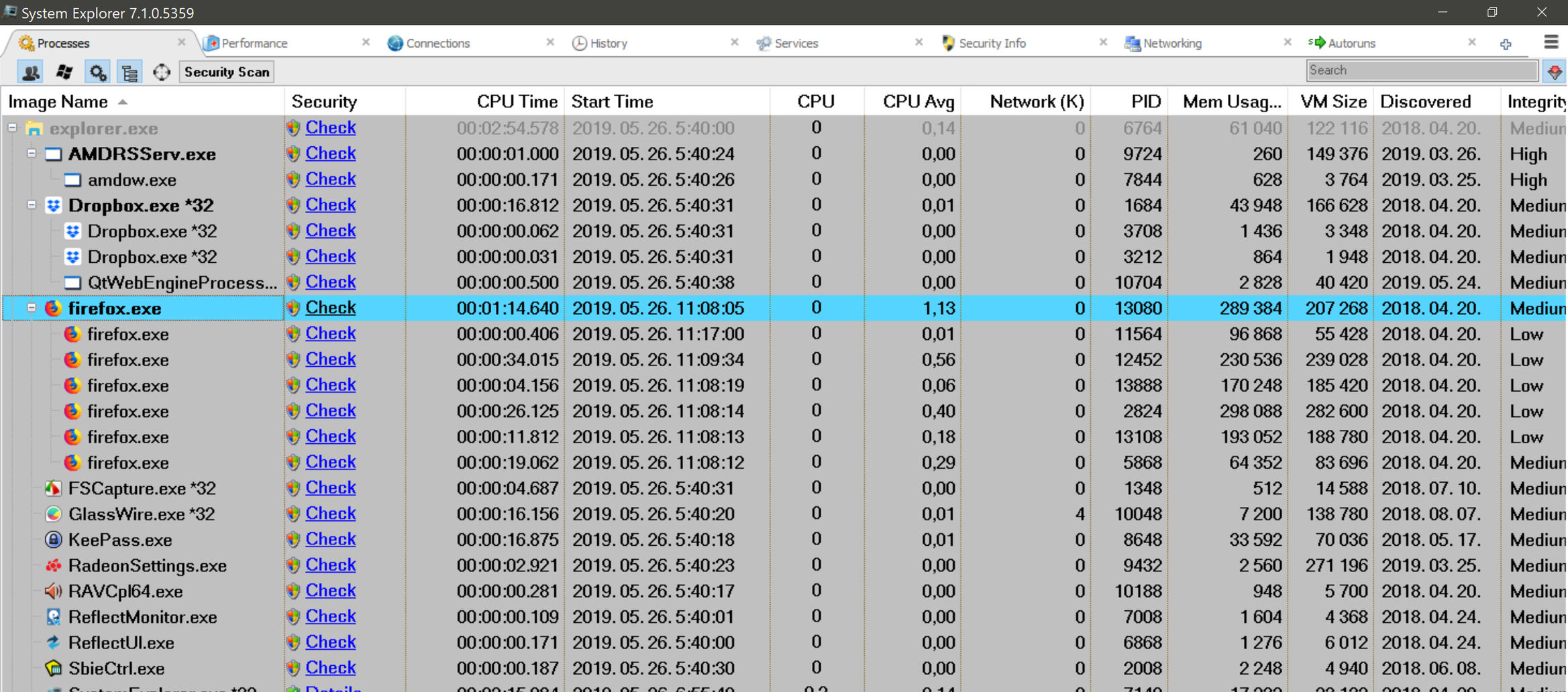Open the Networking tab
Screen dimensions: 1568x692
coord(1172,44)
